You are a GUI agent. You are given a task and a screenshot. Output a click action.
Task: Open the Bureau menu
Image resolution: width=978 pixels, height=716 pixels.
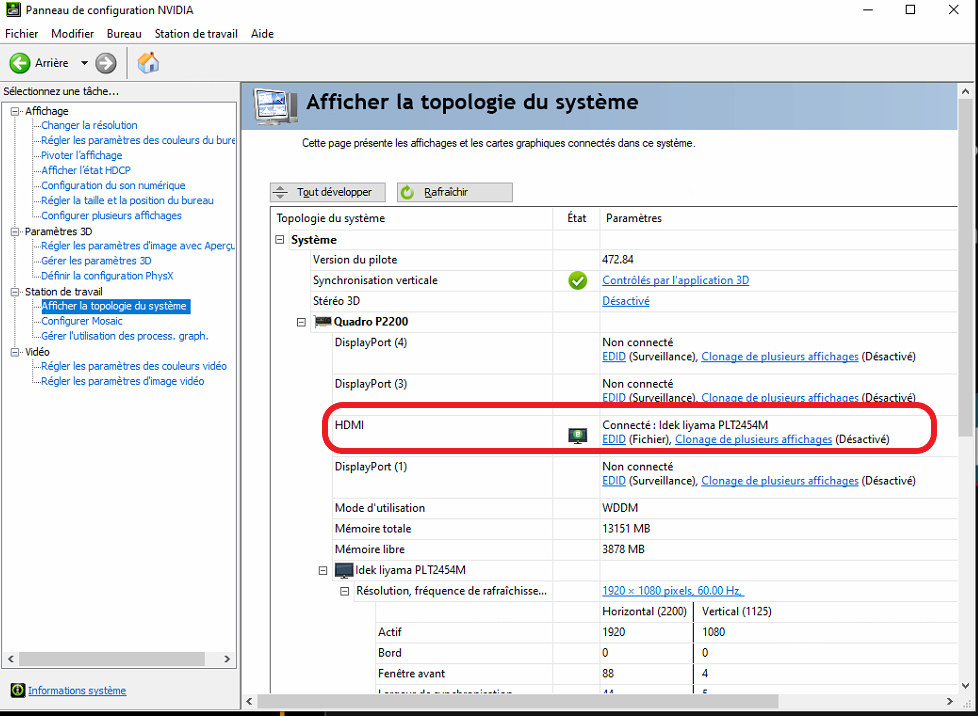click(124, 34)
